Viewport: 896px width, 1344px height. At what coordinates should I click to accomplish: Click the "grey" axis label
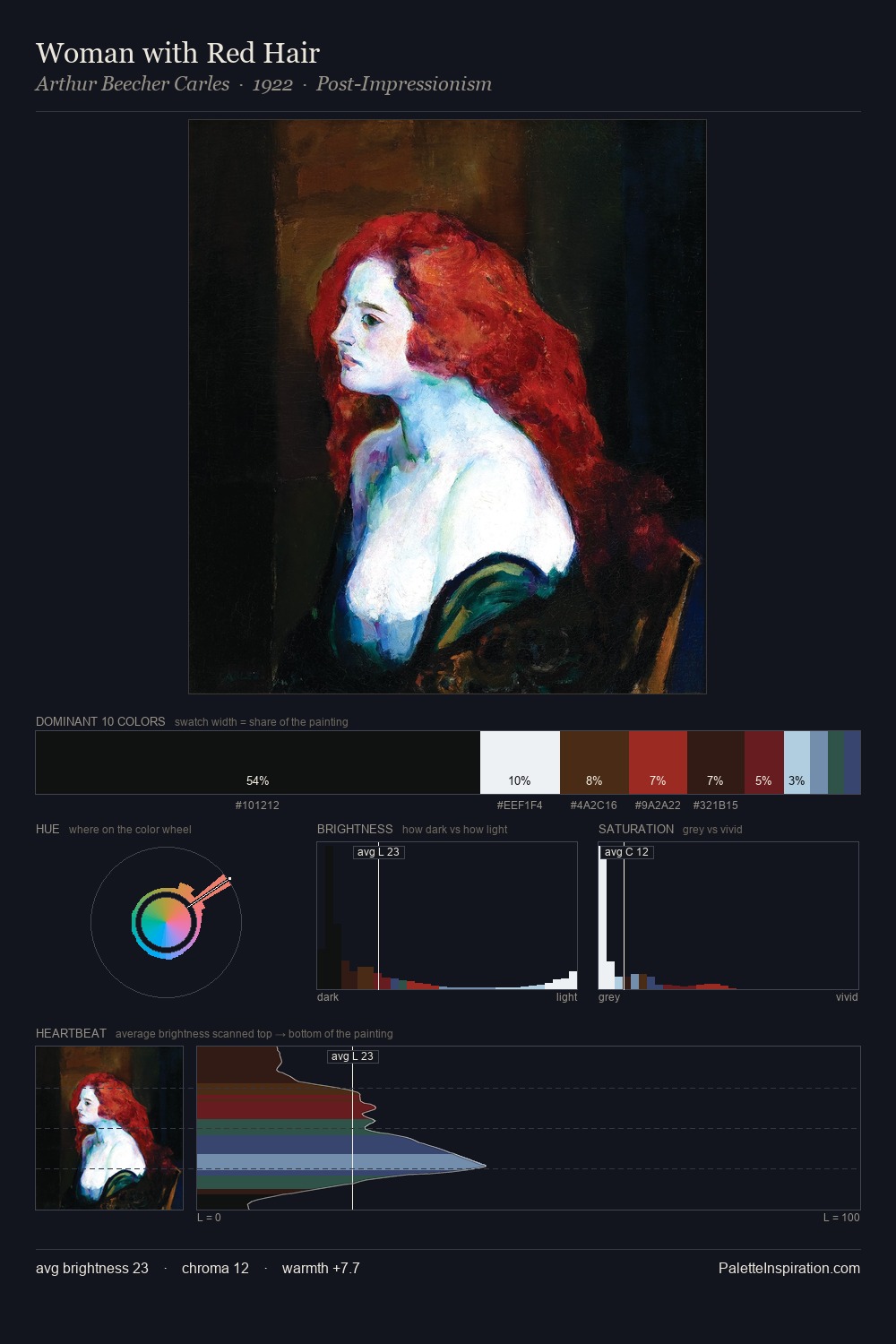[609, 997]
